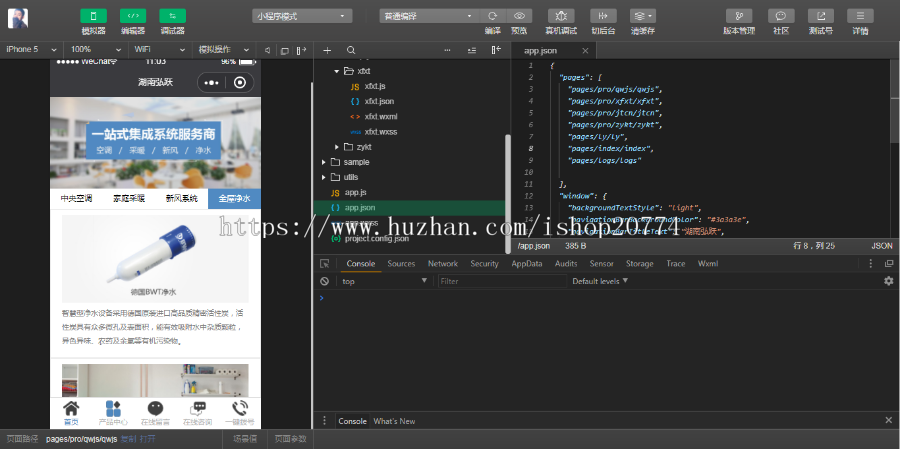The width and height of the screenshot is (900, 449).
Task: Click the clear console icon
Action: [x=324, y=281]
